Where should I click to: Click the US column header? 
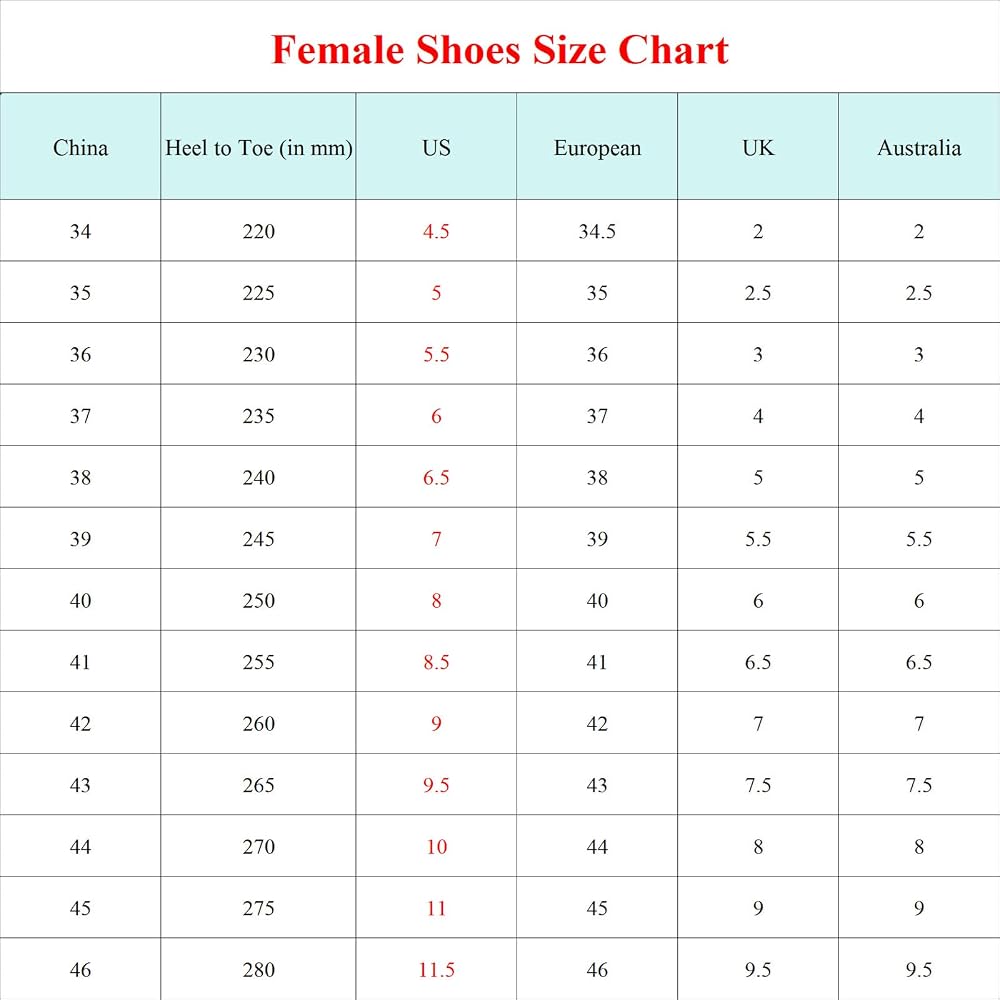(x=436, y=148)
